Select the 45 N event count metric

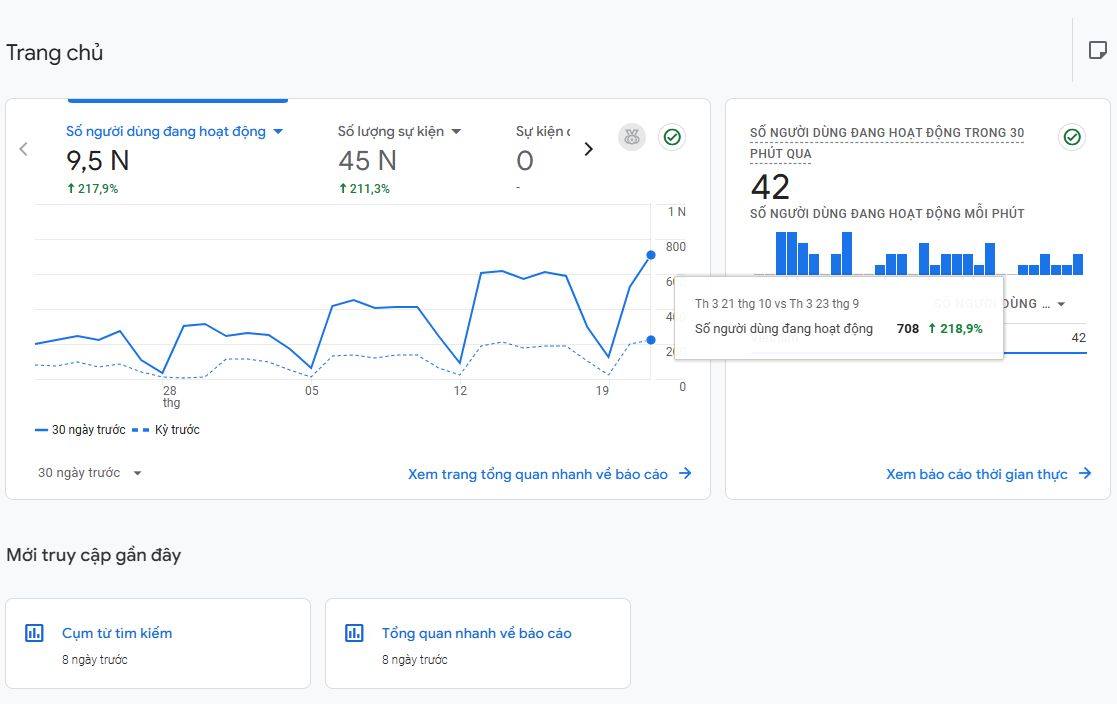pyautogui.click(x=367, y=161)
